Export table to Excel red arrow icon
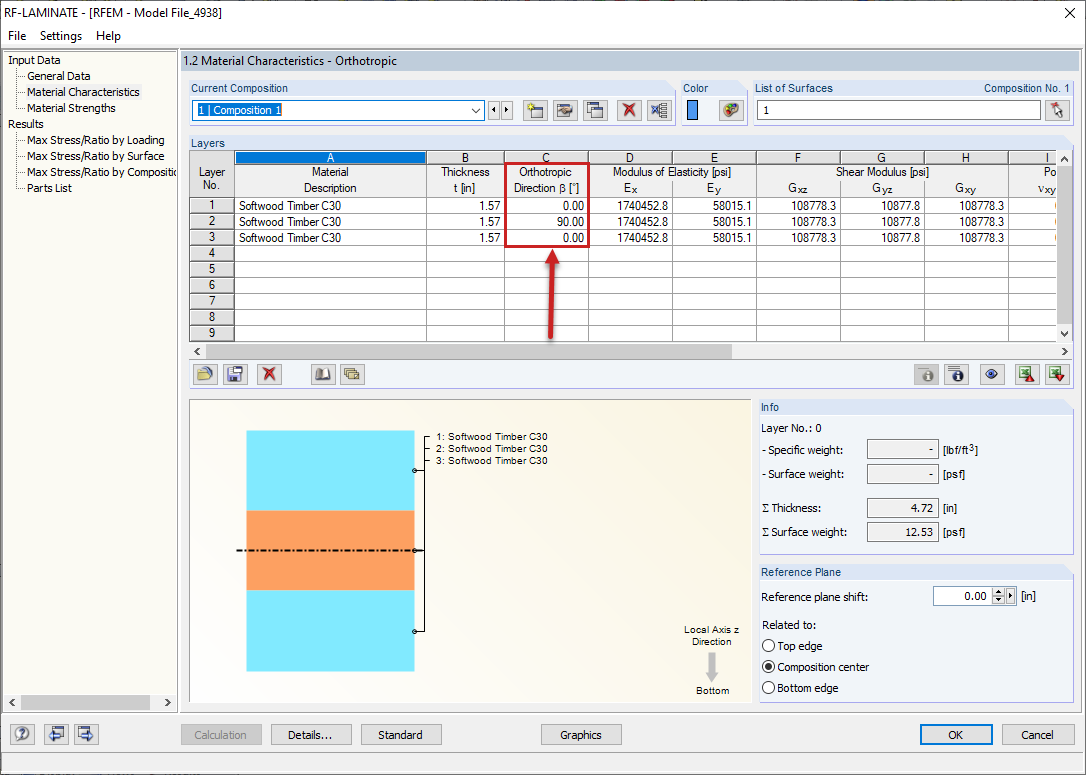Viewport: 1086px width, 775px height. click(x=1026, y=374)
